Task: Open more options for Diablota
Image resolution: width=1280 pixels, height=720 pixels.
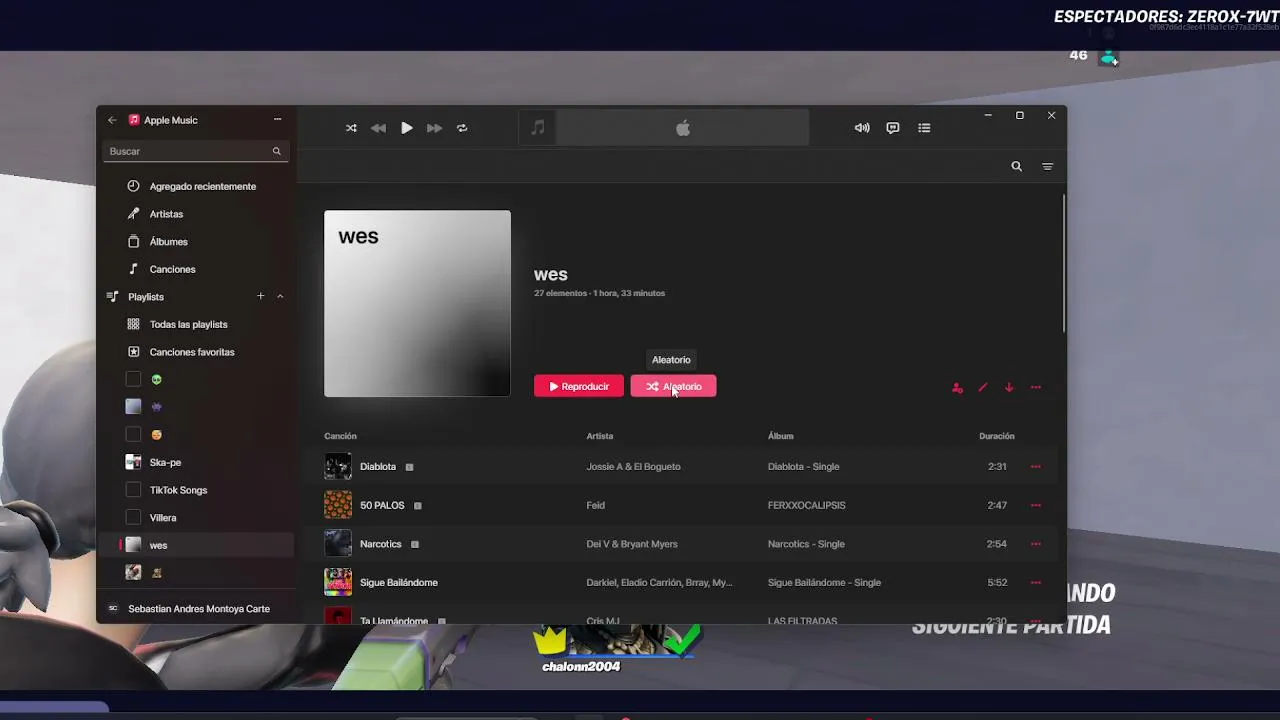Action: (1036, 467)
